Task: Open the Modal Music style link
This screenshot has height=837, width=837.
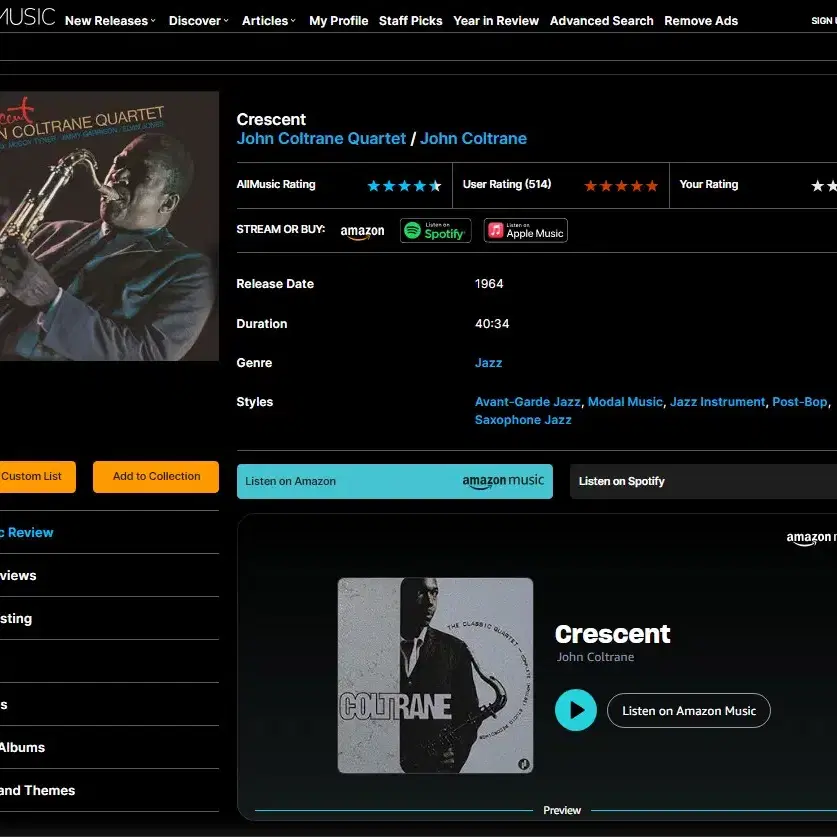Action: point(625,402)
